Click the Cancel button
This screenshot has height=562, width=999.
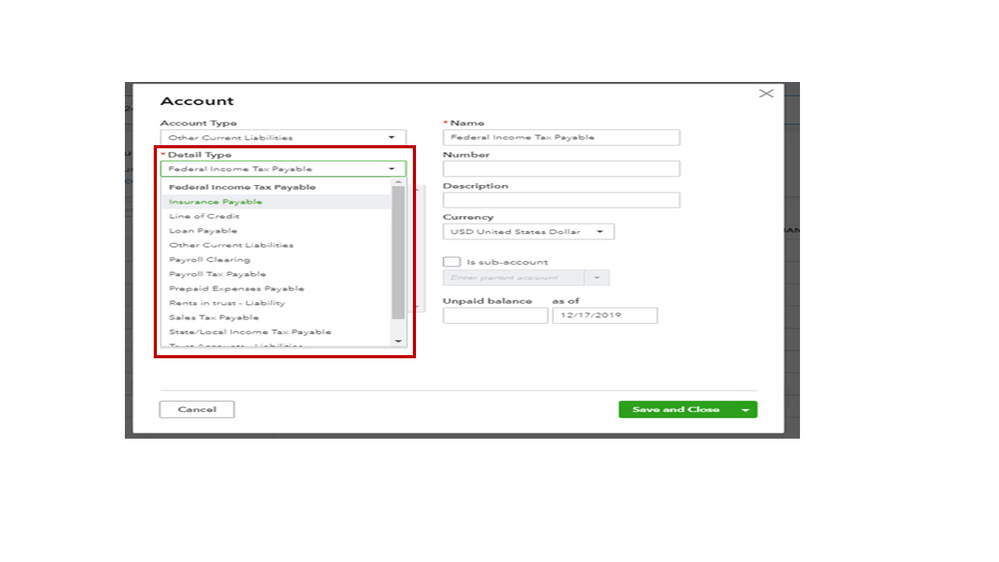[x=197, y=410]
